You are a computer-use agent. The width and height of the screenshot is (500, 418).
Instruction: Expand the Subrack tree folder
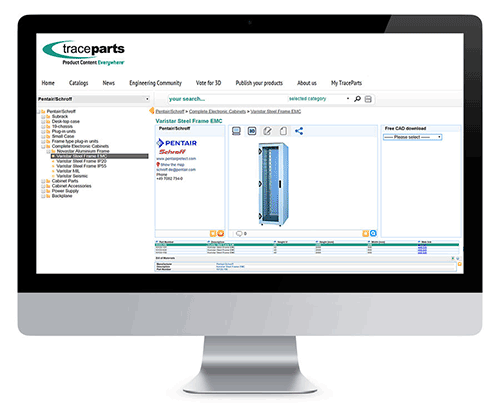[x=43, y=117]
